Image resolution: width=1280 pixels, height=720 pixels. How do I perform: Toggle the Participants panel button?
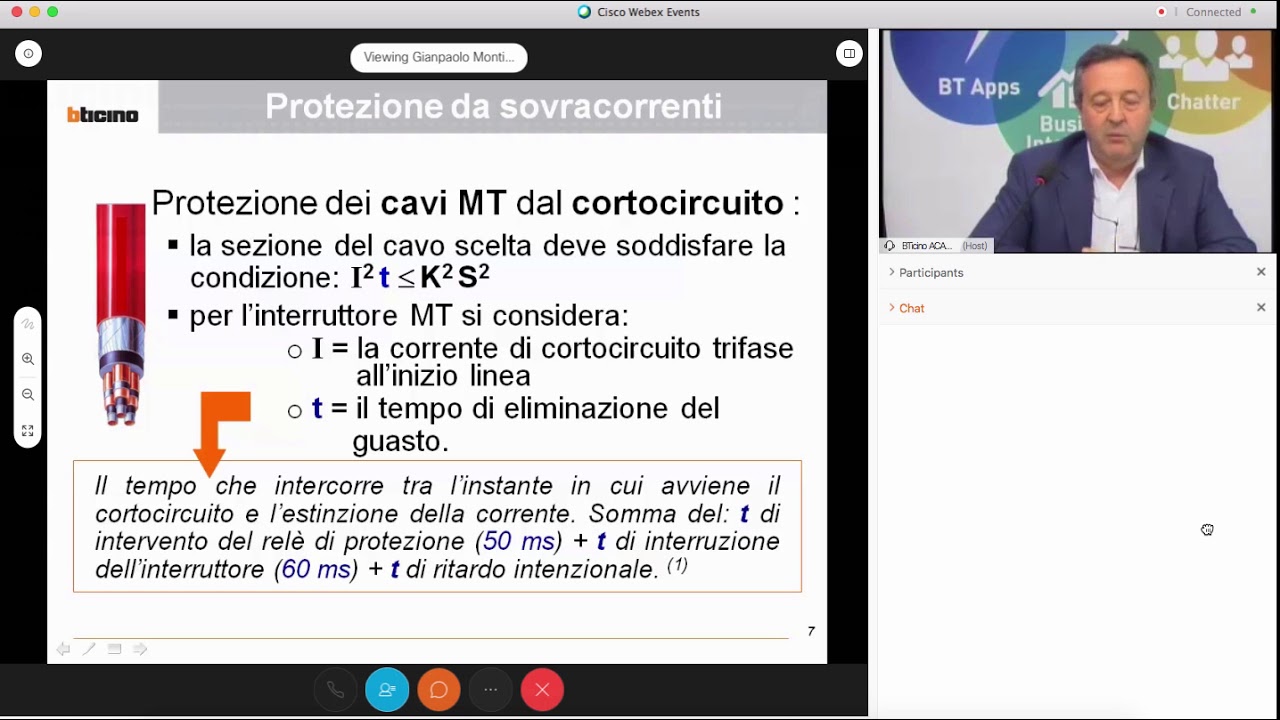[x=387, y=690]
